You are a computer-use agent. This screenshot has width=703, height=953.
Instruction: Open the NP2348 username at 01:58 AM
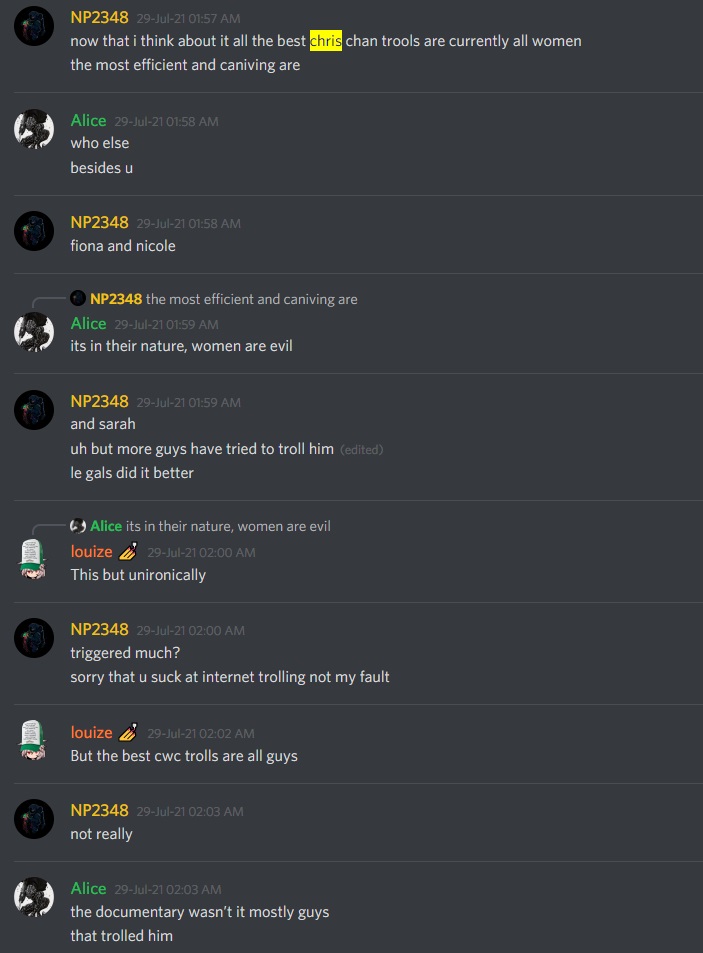(x=100, y=222)
